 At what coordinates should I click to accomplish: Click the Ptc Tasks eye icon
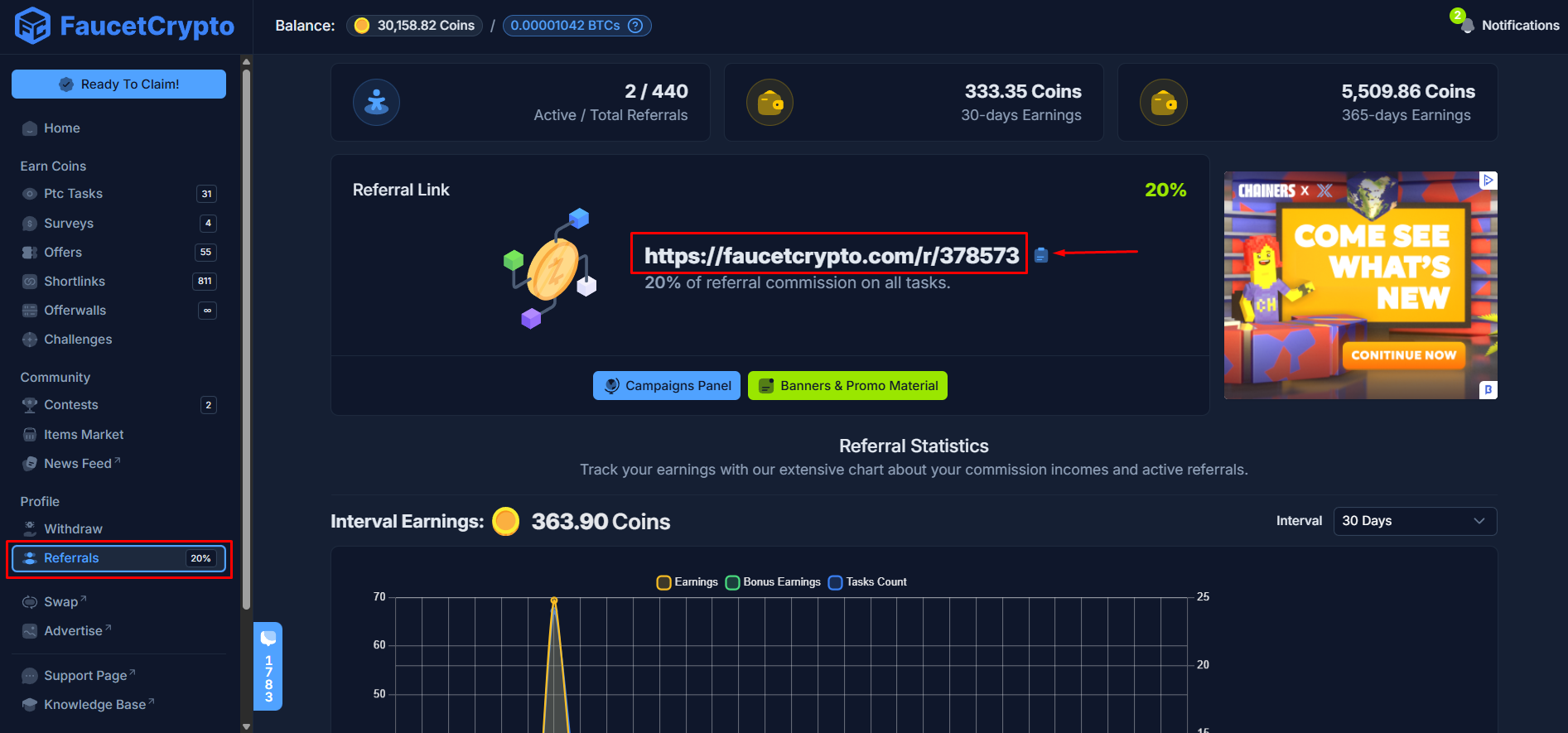tap(30, 194)
